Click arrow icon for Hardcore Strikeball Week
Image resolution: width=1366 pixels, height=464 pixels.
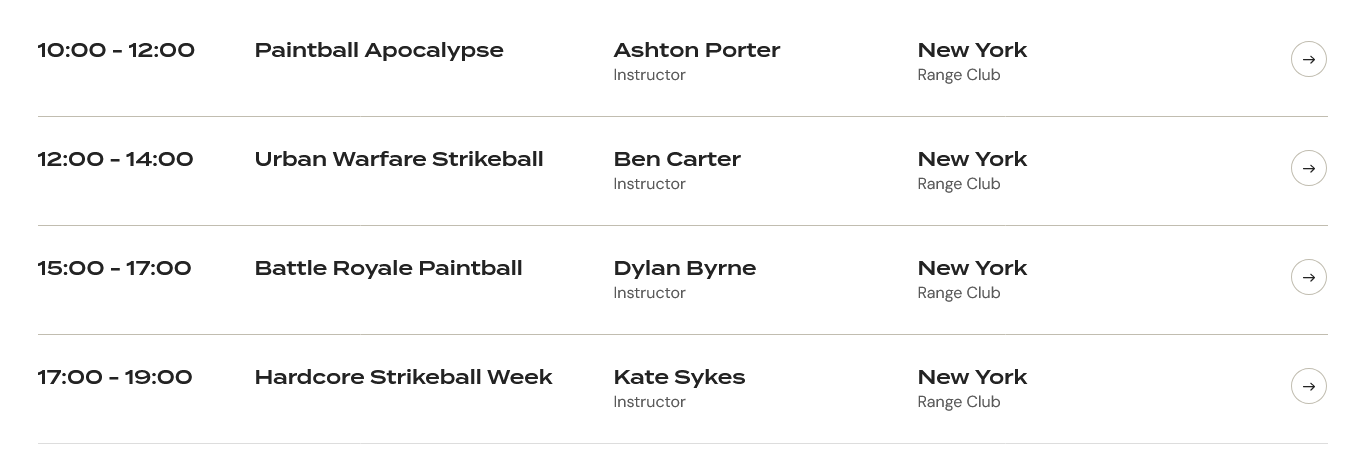(x=1308, y=386)
